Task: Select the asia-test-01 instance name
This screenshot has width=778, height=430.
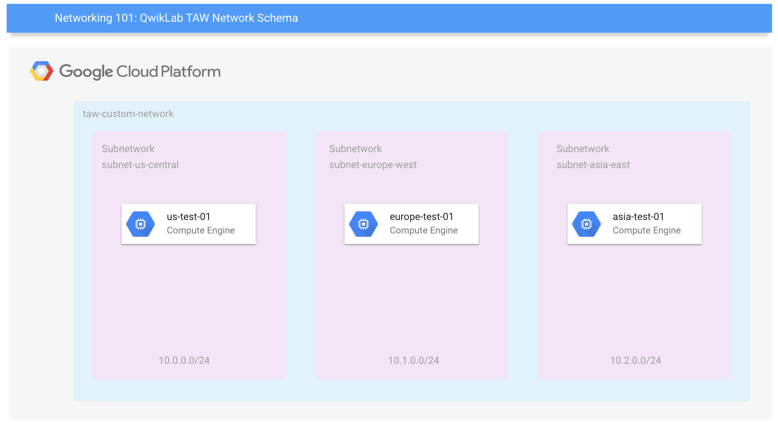Action: click(x=638, y=217)
